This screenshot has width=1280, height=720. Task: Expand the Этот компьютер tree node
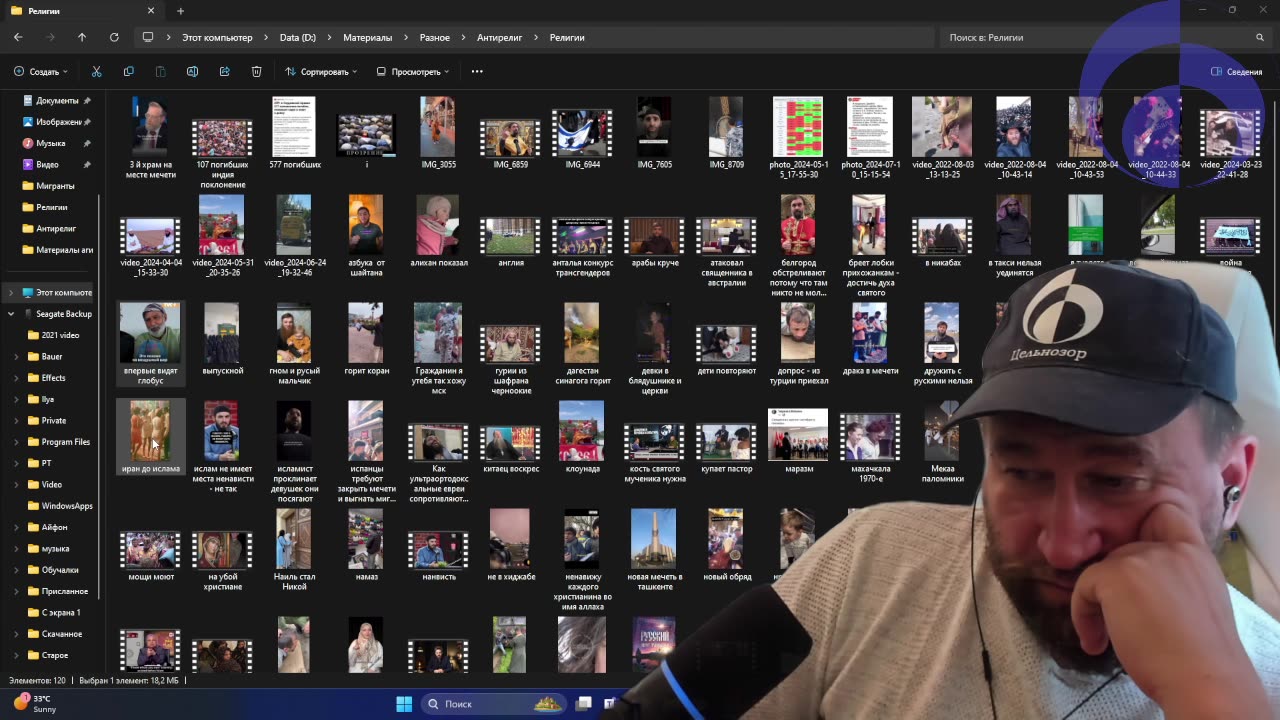tap(11, 293)
